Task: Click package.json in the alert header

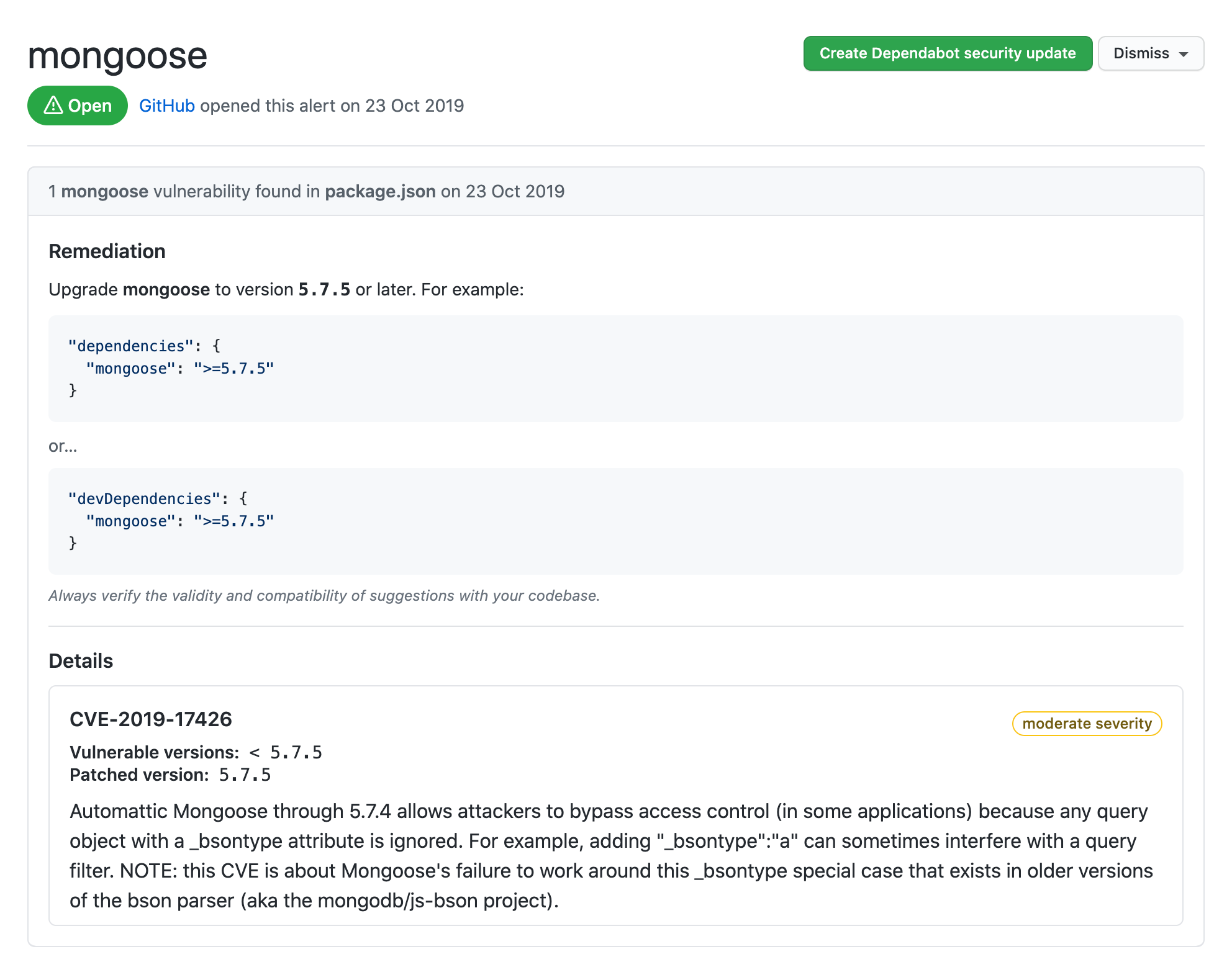Action: click(380, 191)
